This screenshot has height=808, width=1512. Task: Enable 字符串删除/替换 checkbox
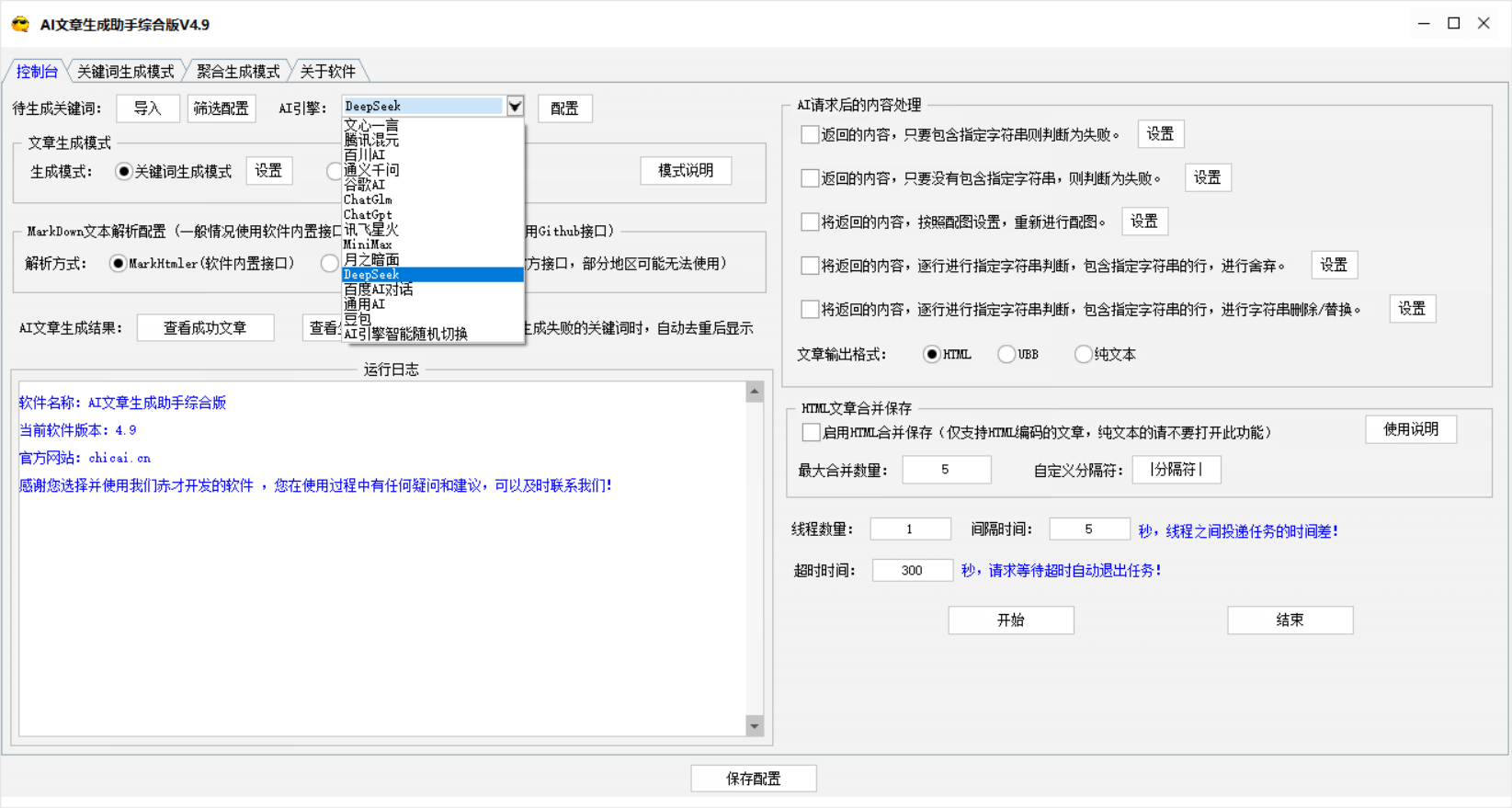coord(810,310)
